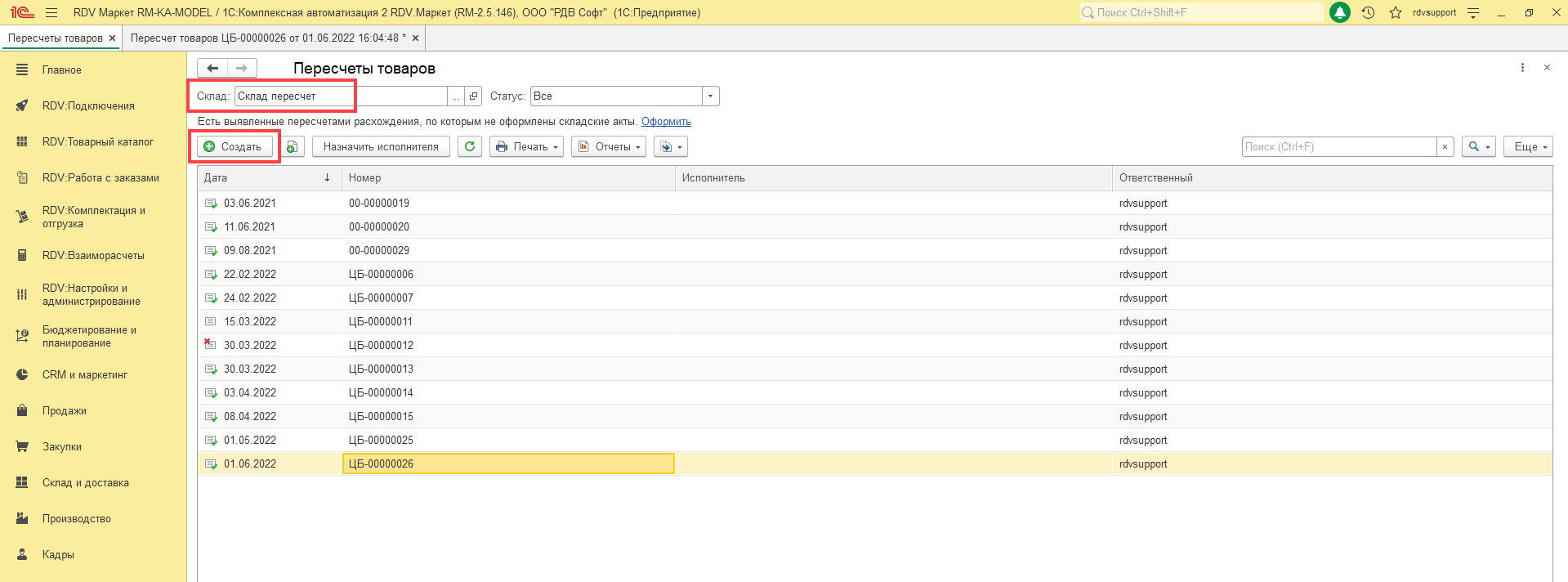Select row ЦБ-00000015
The height and width of the screenshot is (582, 1568).
coord(874,416)
